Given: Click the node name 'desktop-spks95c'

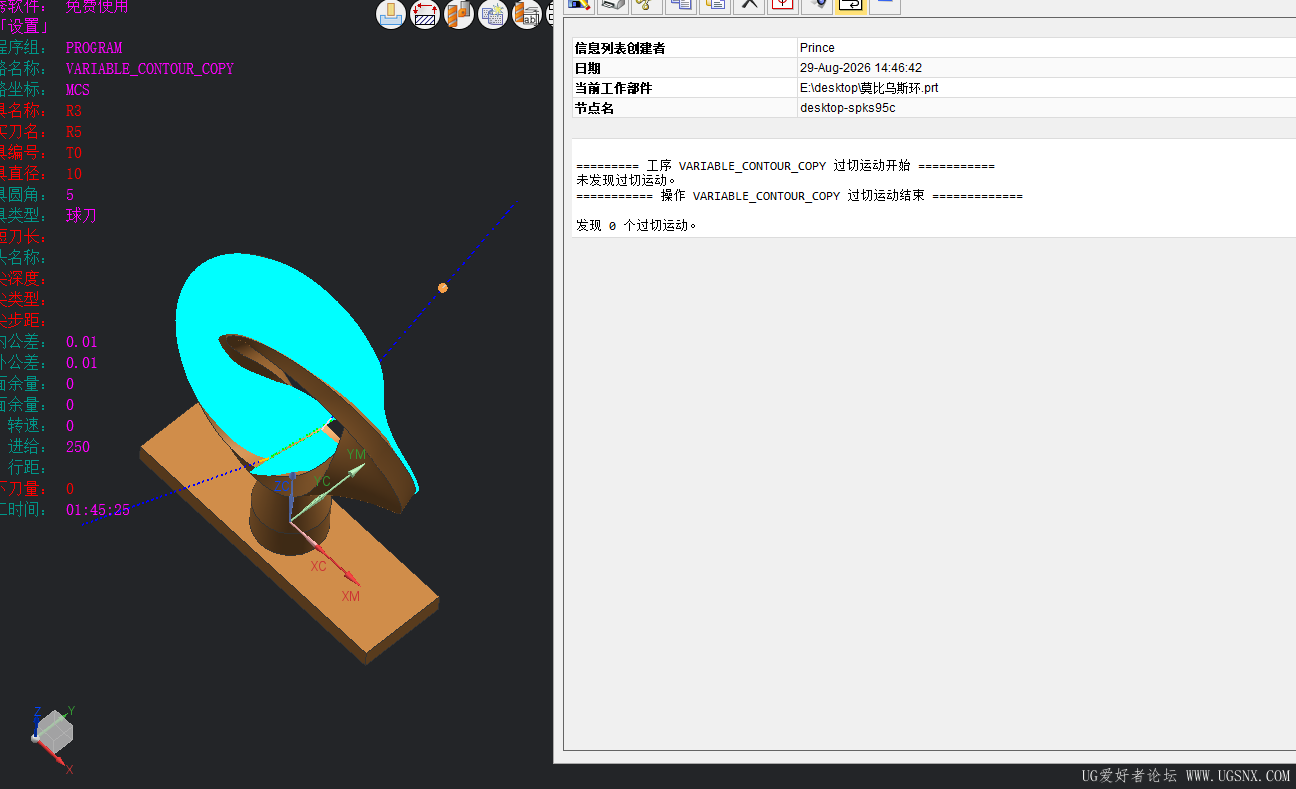Looking at the screenshot, I should (848, 108).
